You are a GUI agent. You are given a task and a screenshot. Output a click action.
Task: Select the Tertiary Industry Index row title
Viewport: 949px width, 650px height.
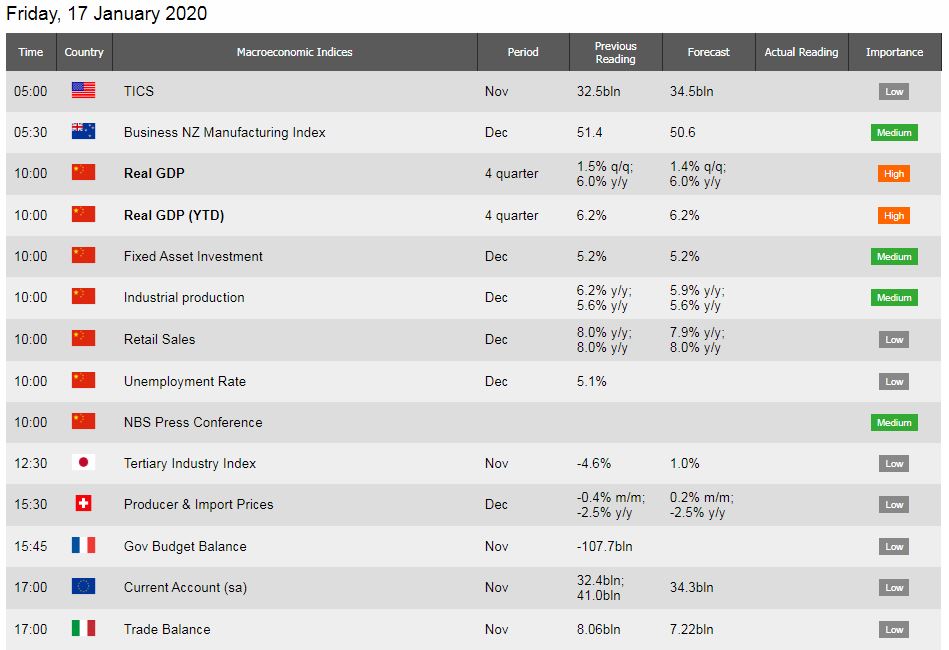189,463
